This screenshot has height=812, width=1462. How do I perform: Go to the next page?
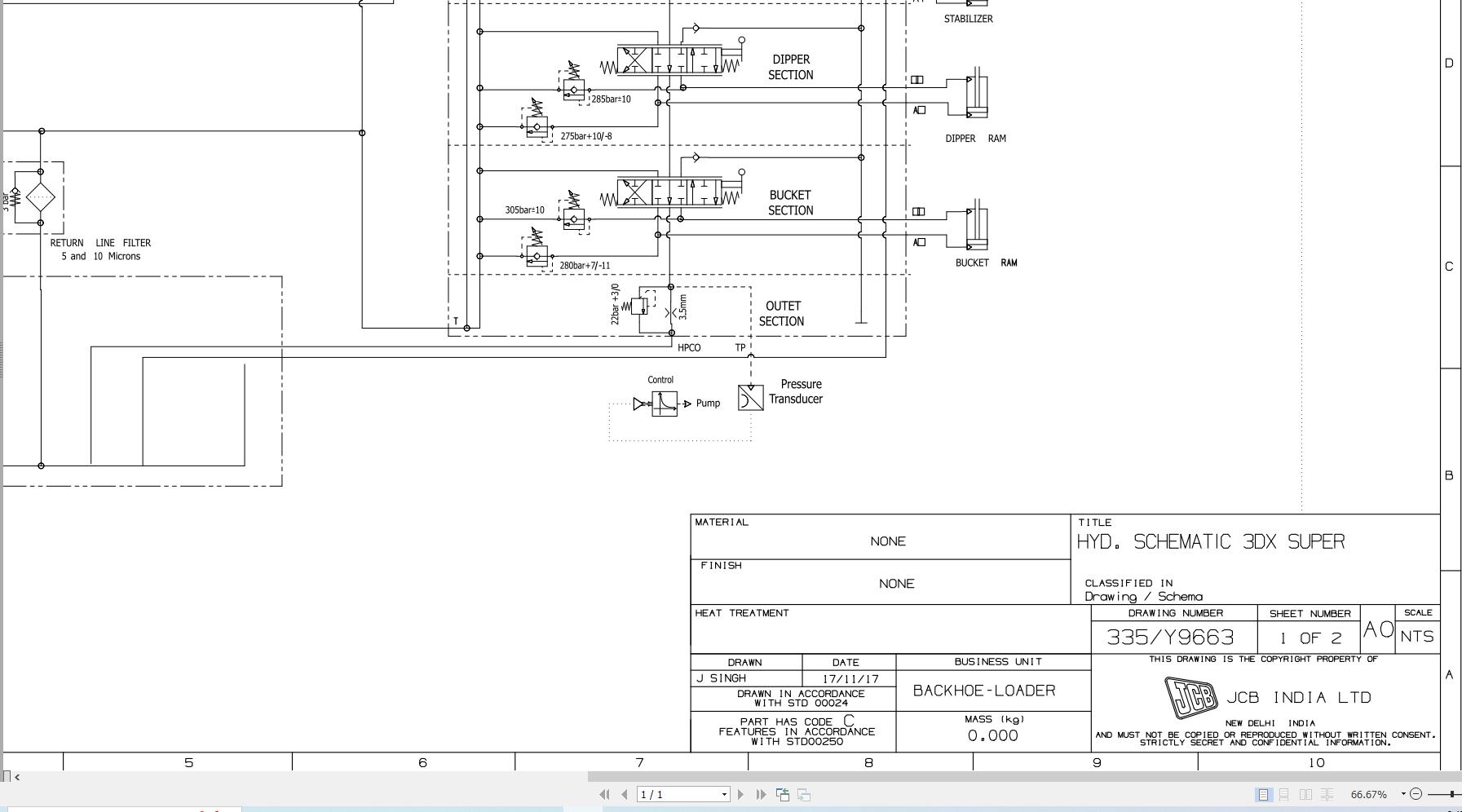click(740, 794)
